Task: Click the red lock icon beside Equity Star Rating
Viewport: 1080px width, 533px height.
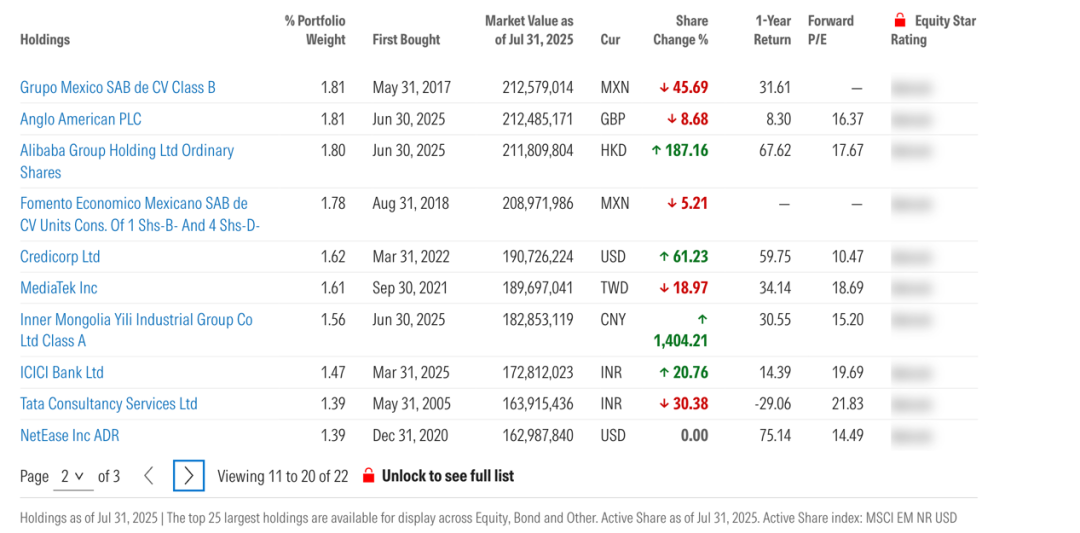Action: (899, 21)
